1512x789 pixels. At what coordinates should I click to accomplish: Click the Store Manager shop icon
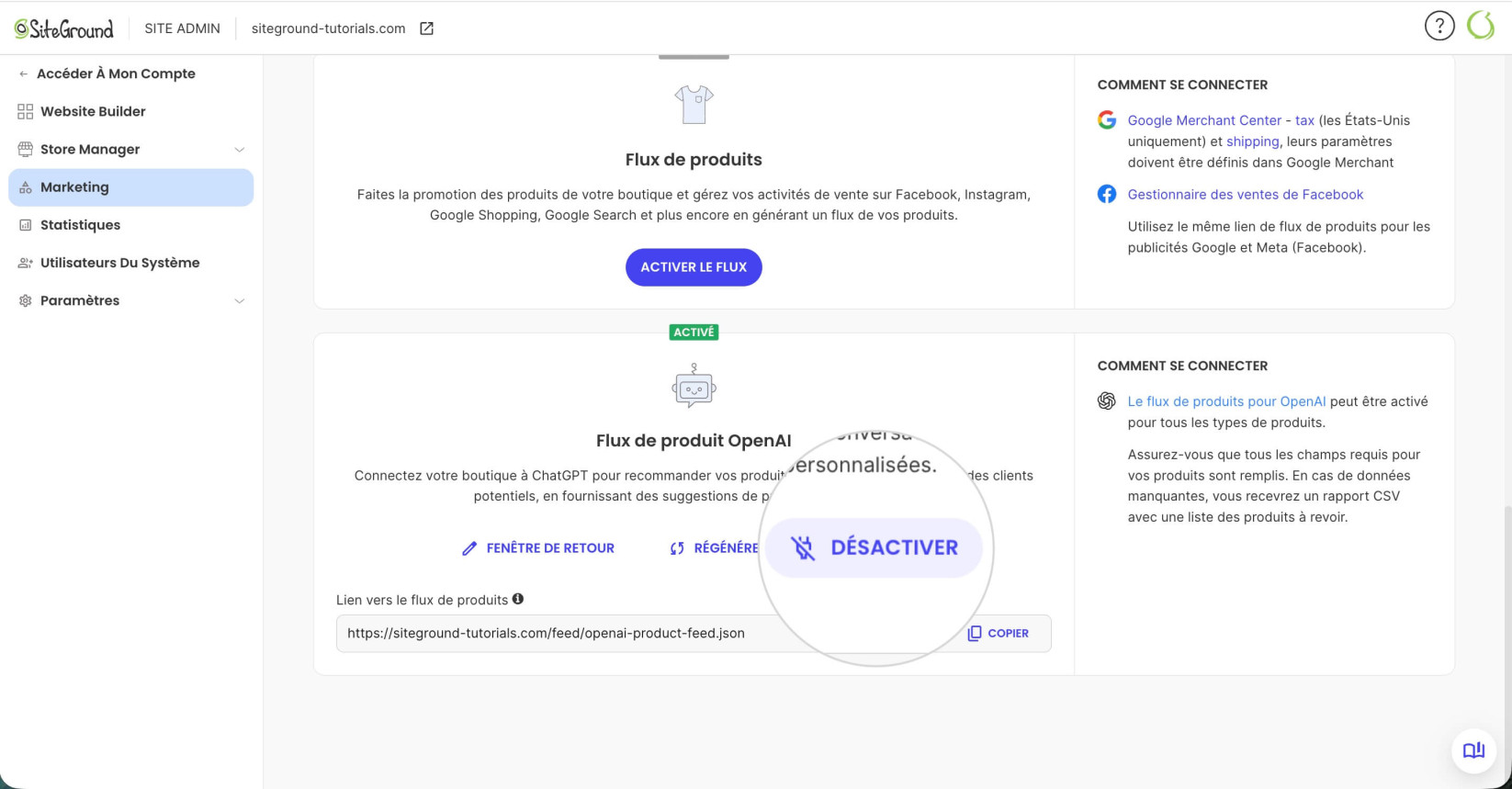click(x=25, y=149)
